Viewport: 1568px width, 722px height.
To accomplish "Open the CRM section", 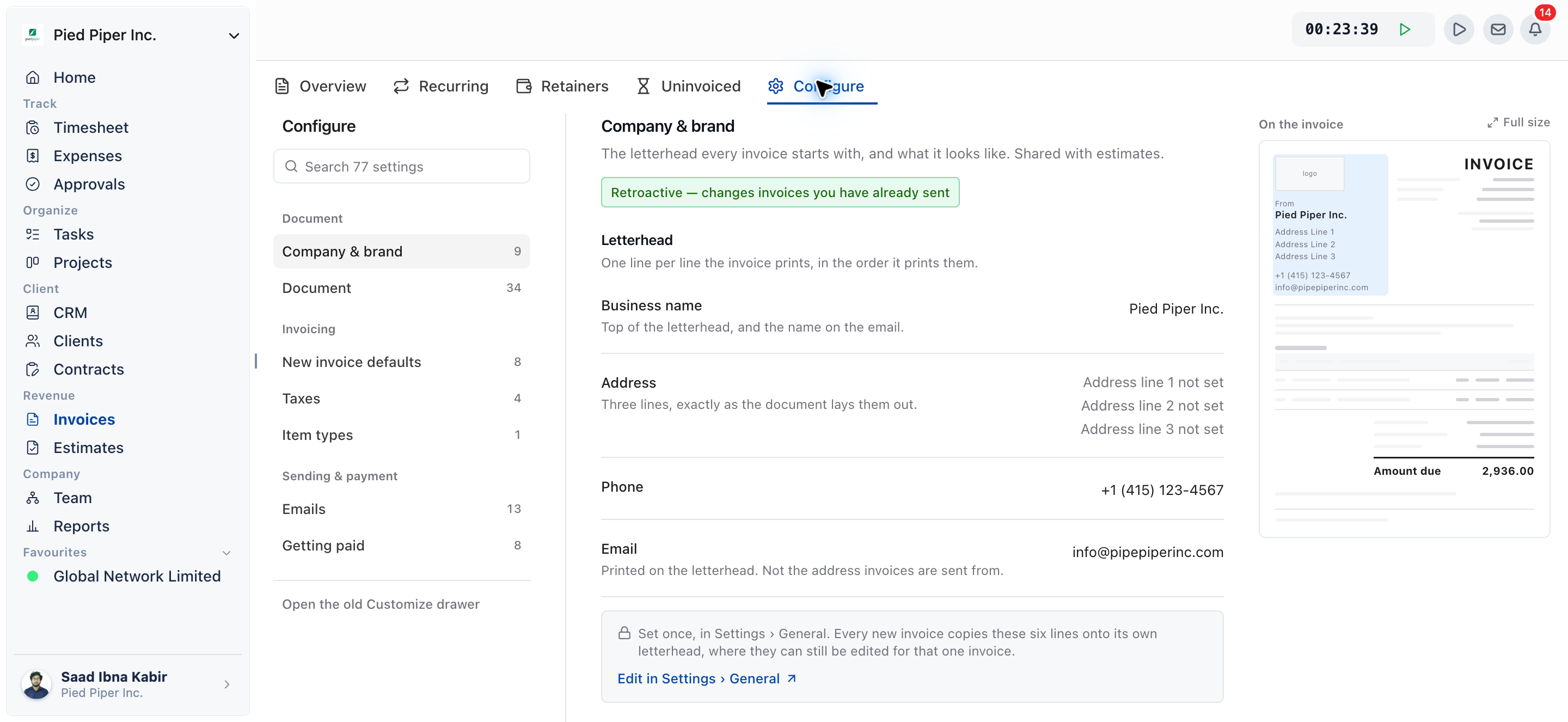I will click(70, 313).
